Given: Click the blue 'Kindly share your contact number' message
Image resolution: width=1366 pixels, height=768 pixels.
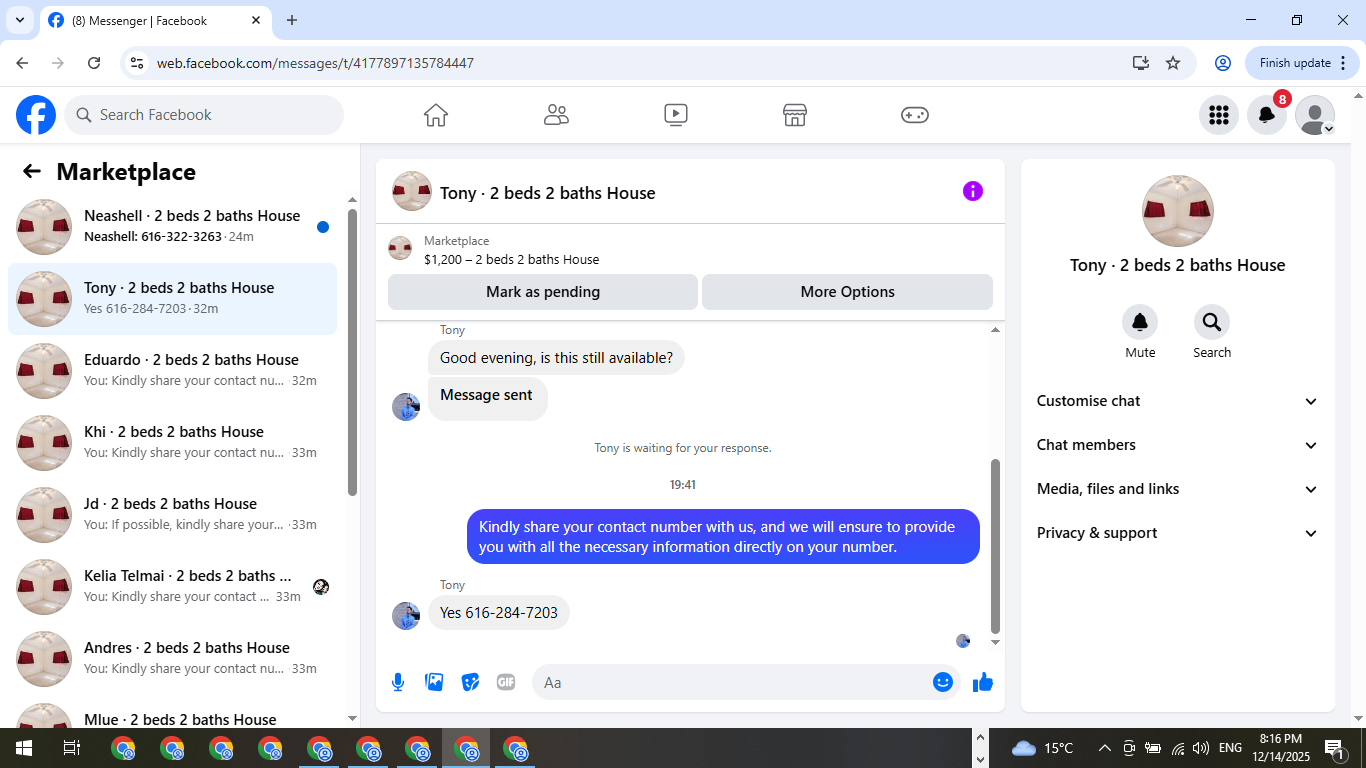Looking at the screenshot, I should 723,537.
